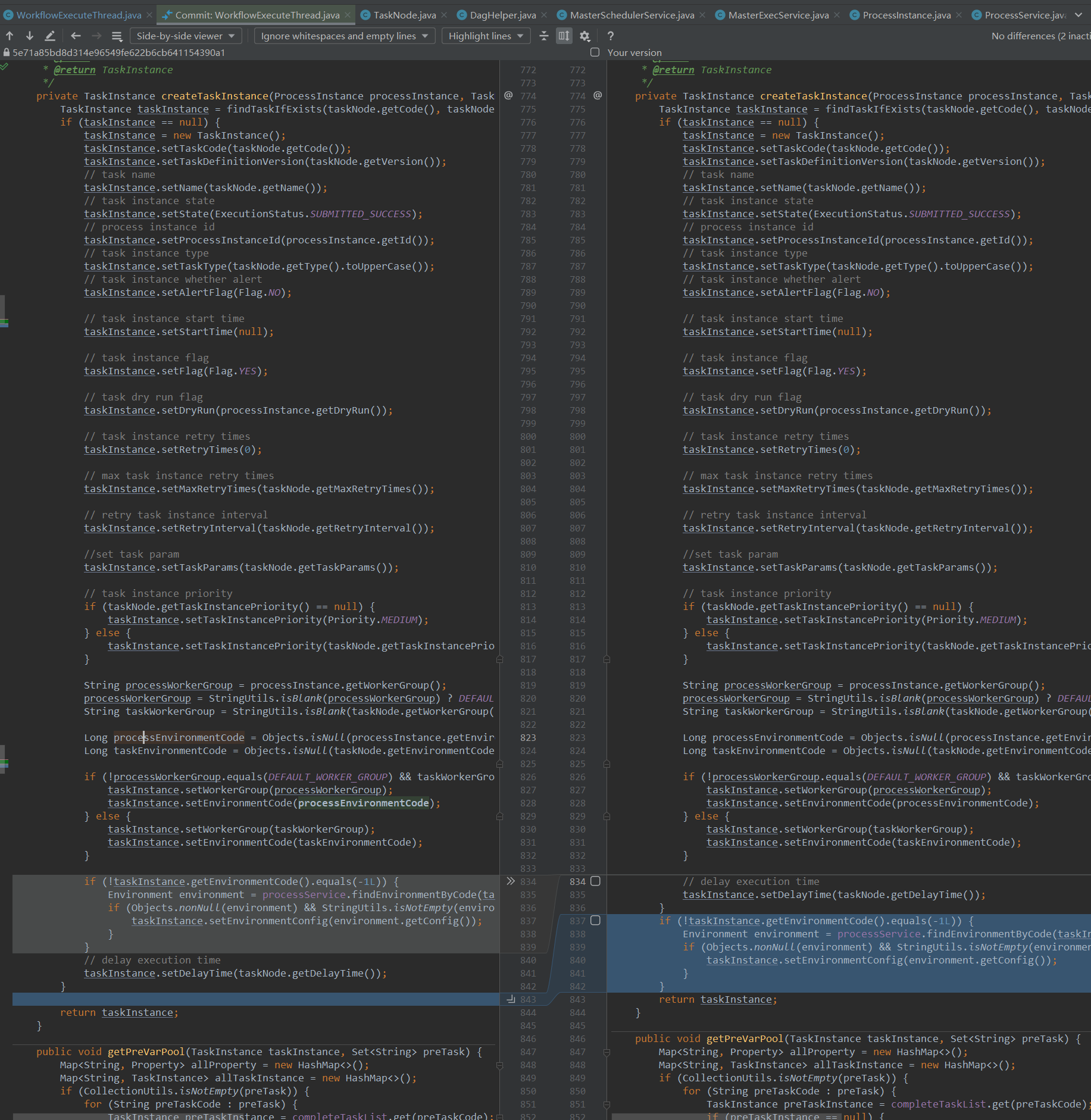Apply change with double chevron at line 834
This screenshot has width=1091, height=1120.
point(511,881)
